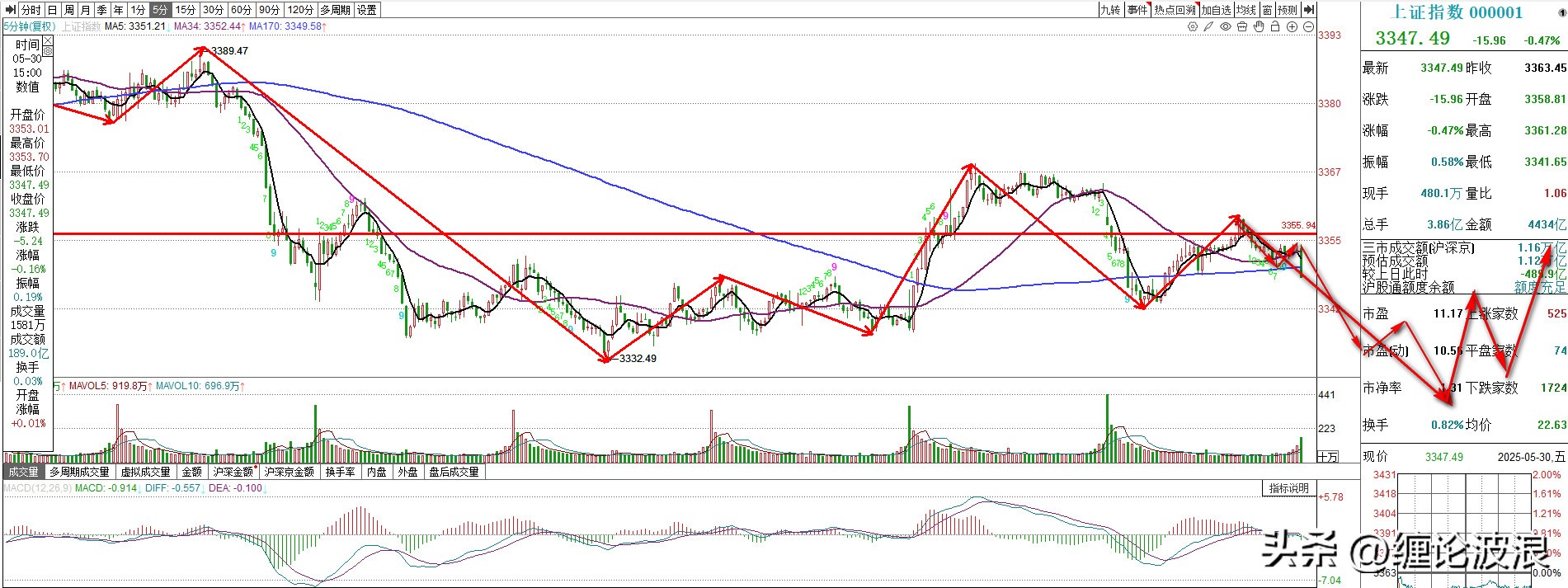
Task: Click the right-edge collapse arrow icon beside 预测
Action: click(x=1309, y=10)
